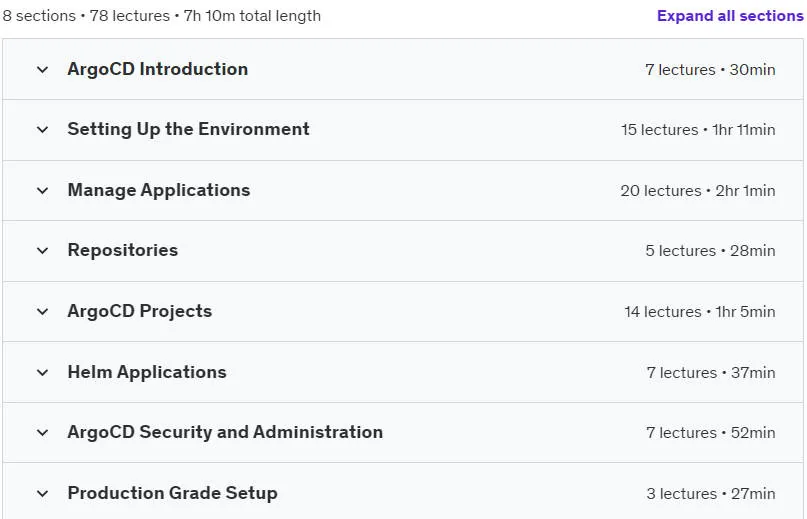This screenshot has height=519, width=807.
Task: Expand the ArgoCD Introduction section chevron
Action: tap(43, 70)
